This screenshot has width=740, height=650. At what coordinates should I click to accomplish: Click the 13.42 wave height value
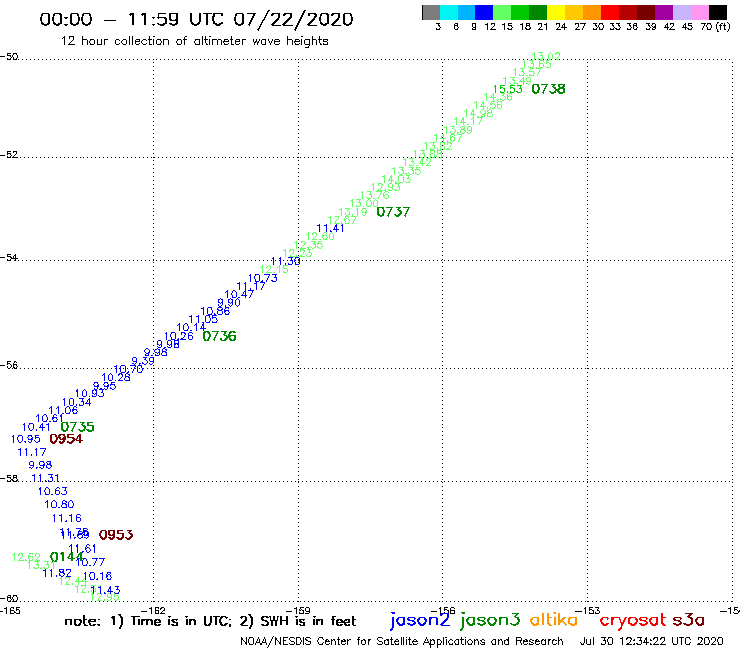tap(417, 162)
